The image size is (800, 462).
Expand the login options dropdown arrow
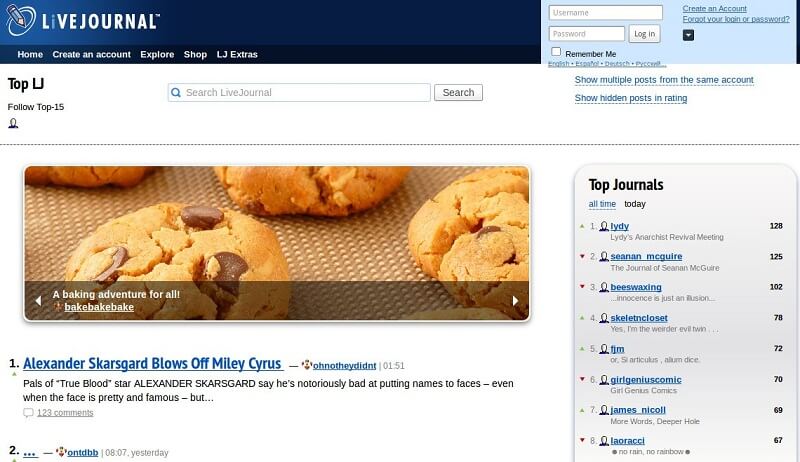pyautogui.click(x=688, y=35)
